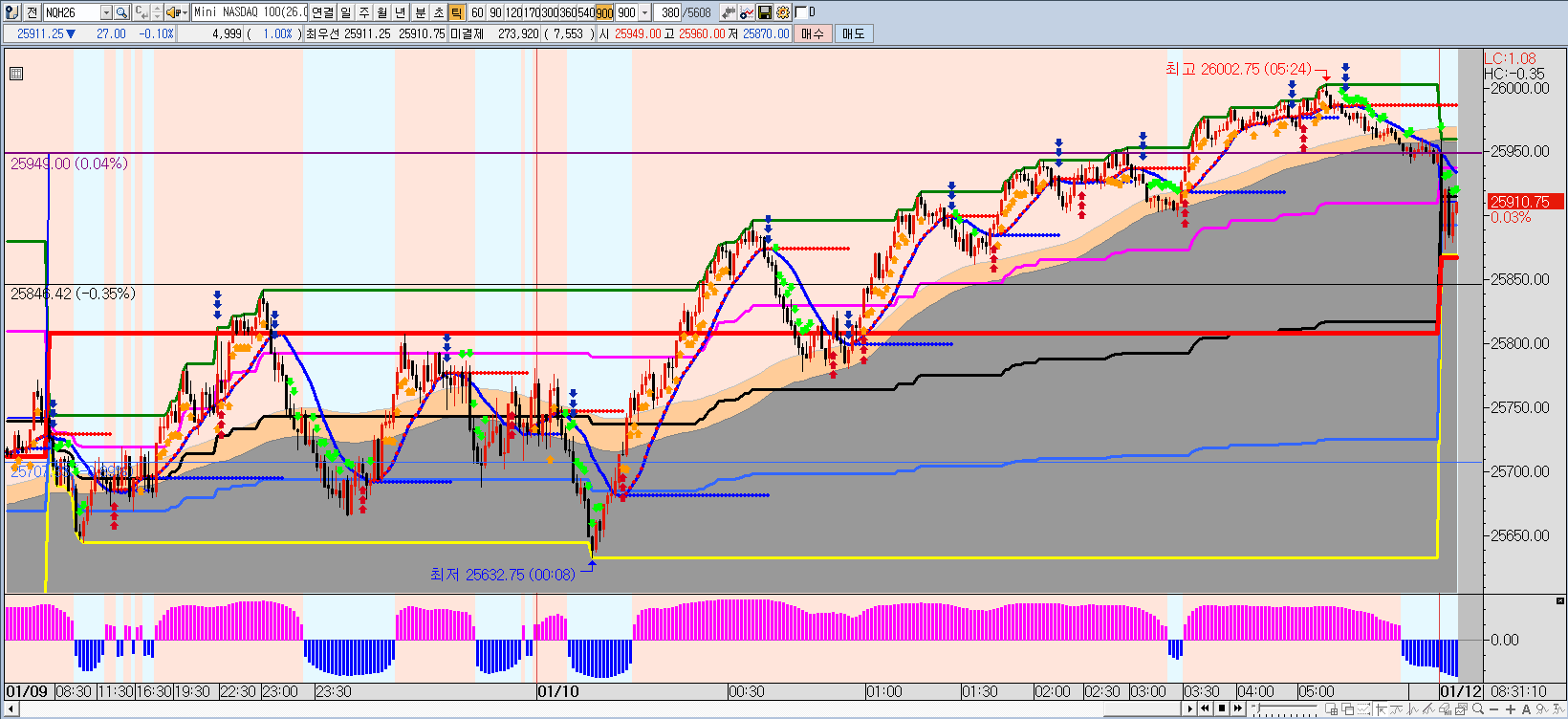Click the speaker sound alert icon

[172, 12]
